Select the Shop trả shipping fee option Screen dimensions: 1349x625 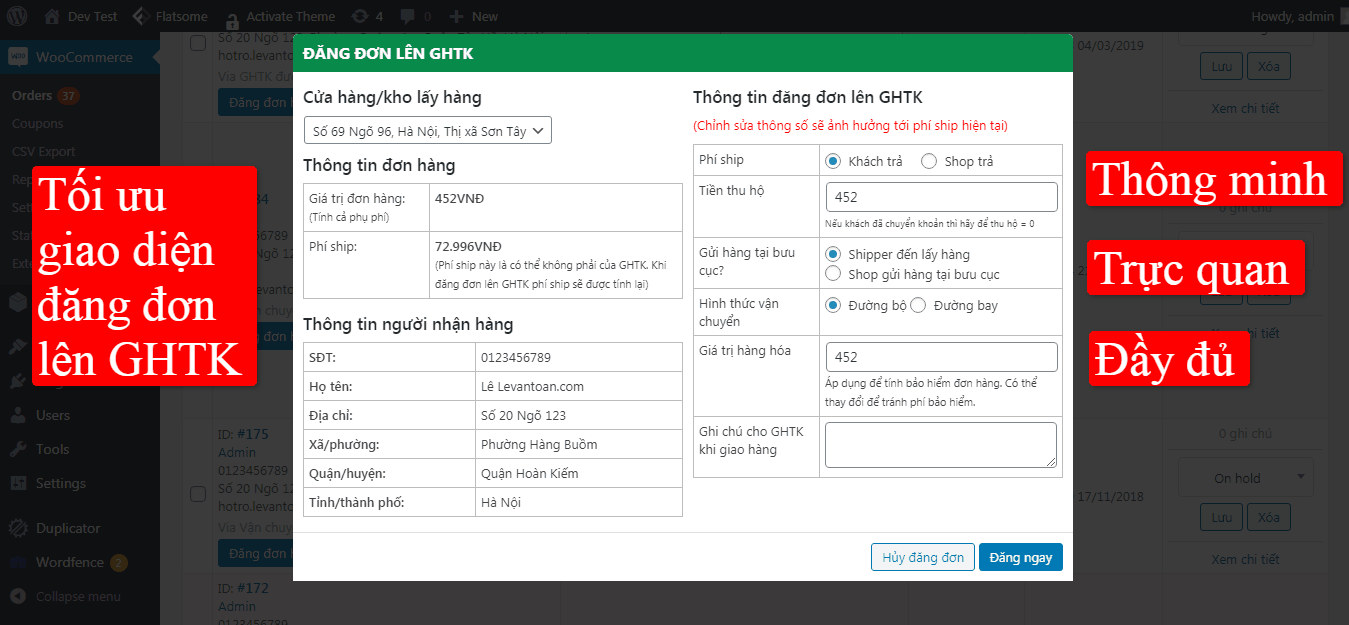(929, 161)
